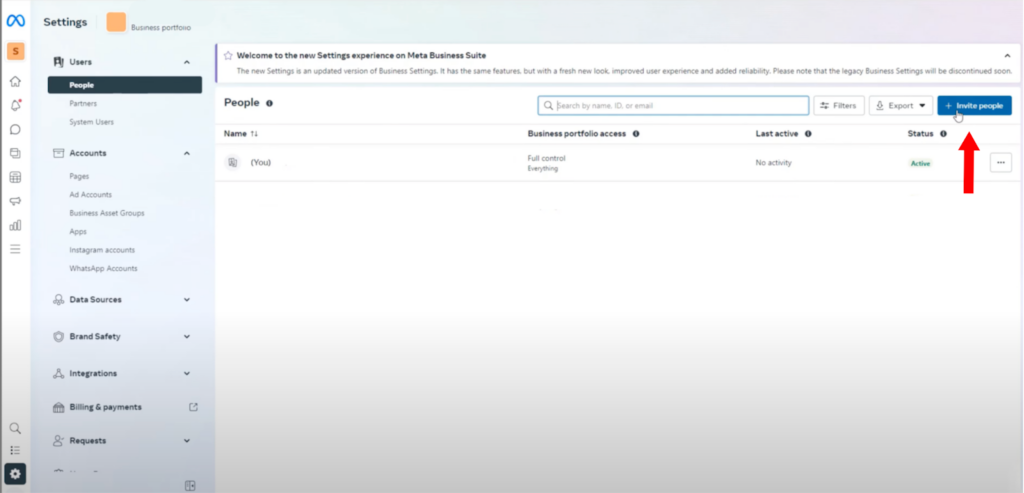Expand Integrations section chevron

187,374
